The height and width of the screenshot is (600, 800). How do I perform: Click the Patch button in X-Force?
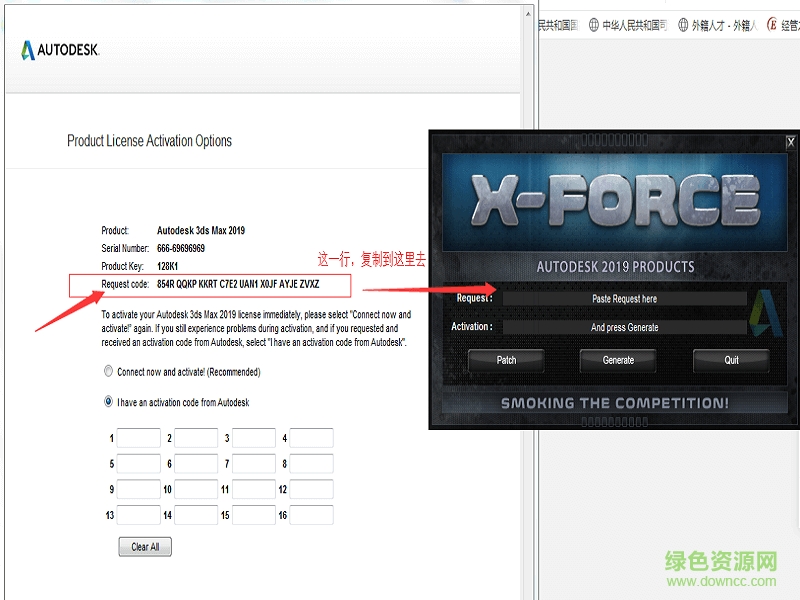point(506,360)
